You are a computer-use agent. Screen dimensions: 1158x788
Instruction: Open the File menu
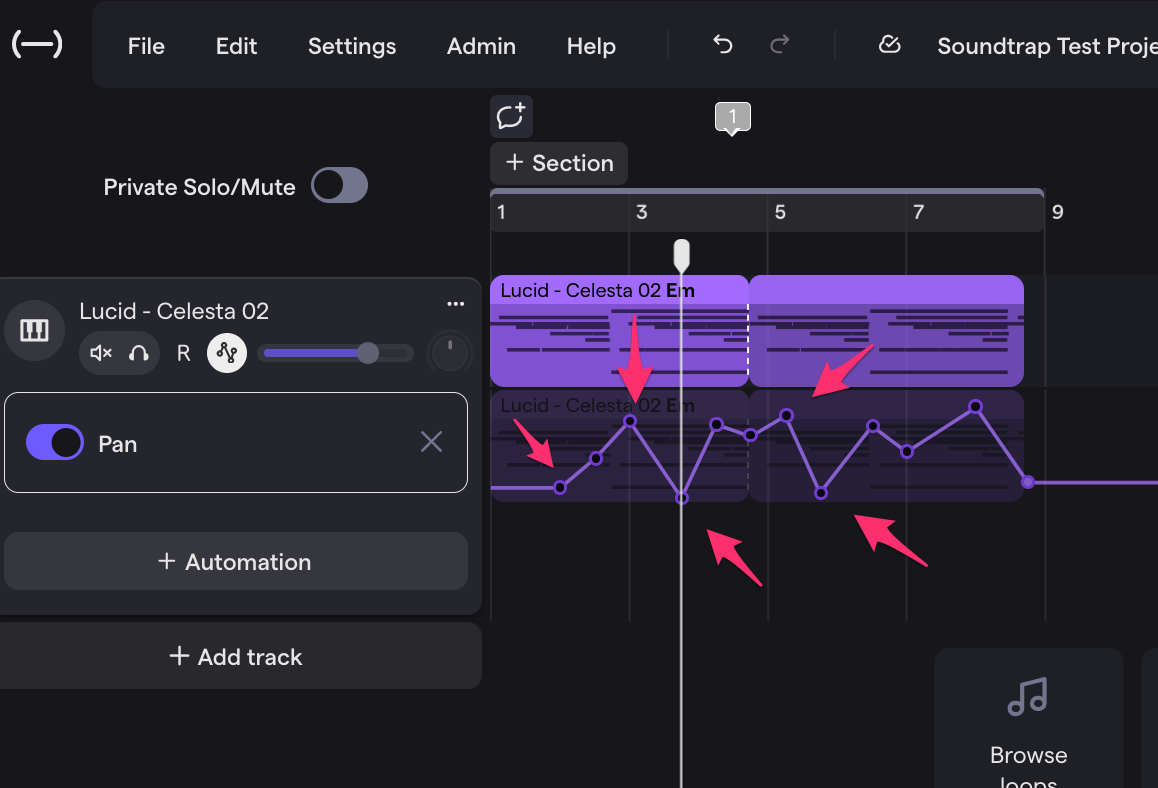point(146,46)
